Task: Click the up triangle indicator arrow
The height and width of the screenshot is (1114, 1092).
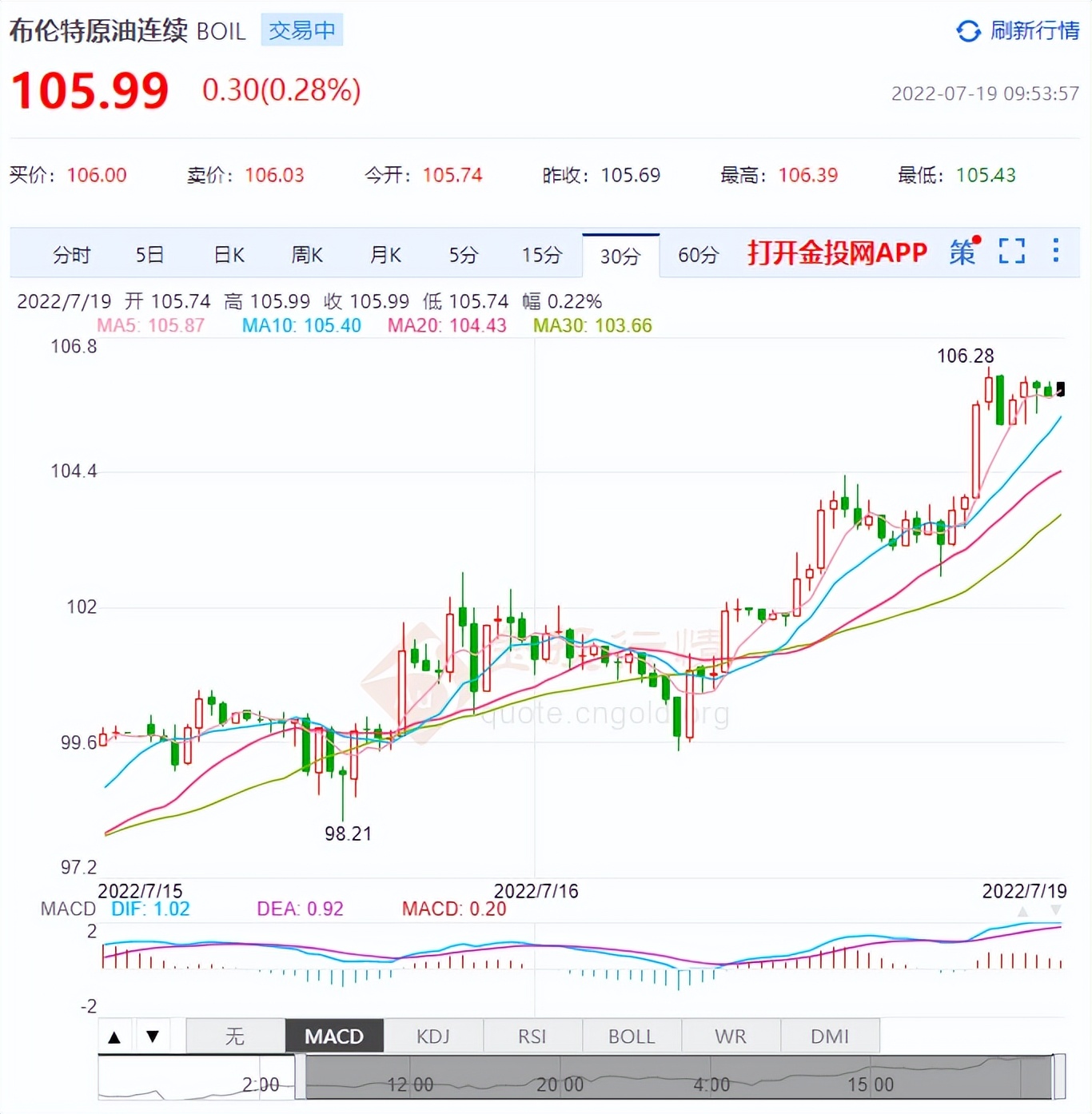Action: (x=114, y=1036)
